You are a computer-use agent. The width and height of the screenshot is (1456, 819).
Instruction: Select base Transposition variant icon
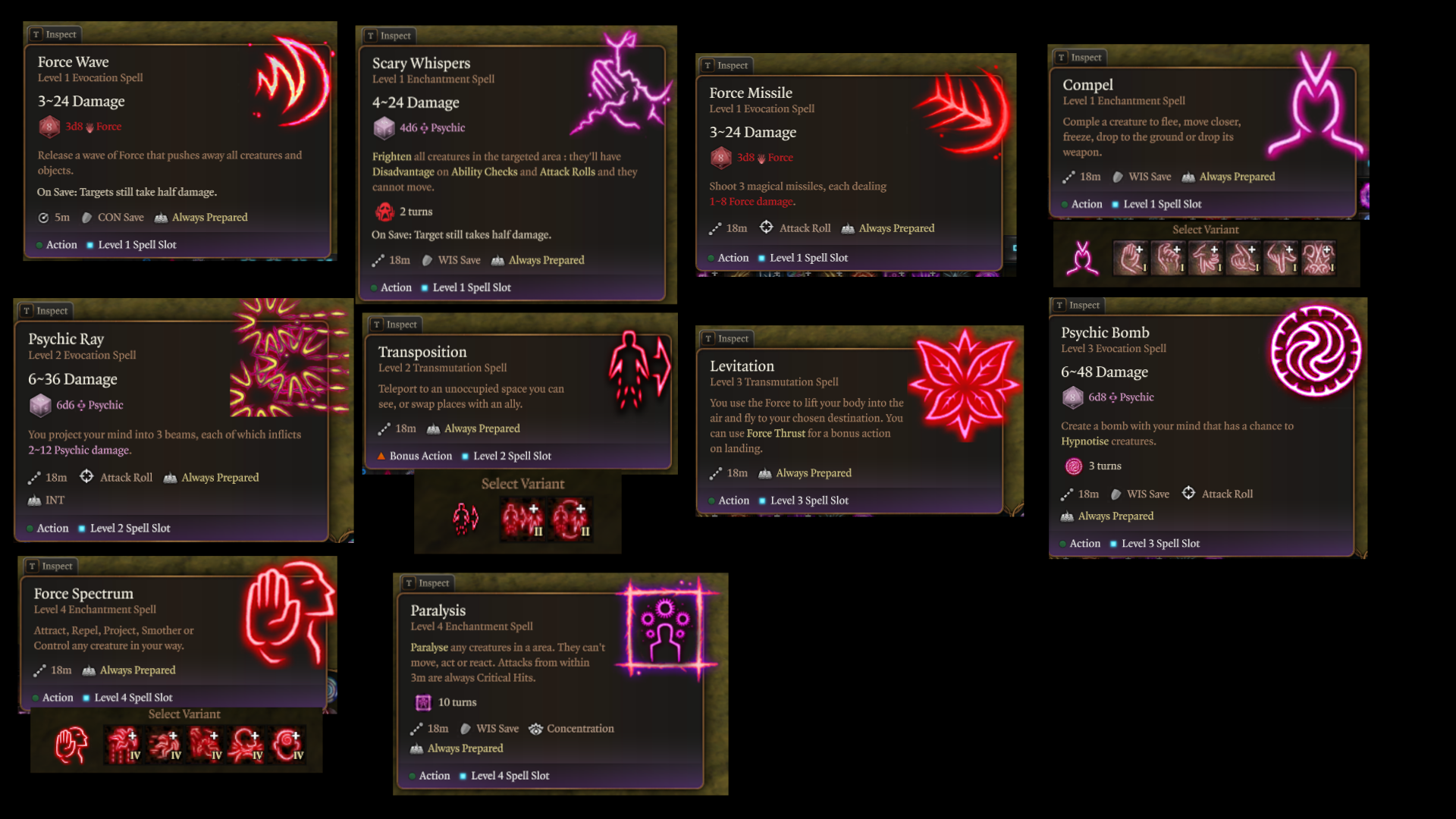466,519
